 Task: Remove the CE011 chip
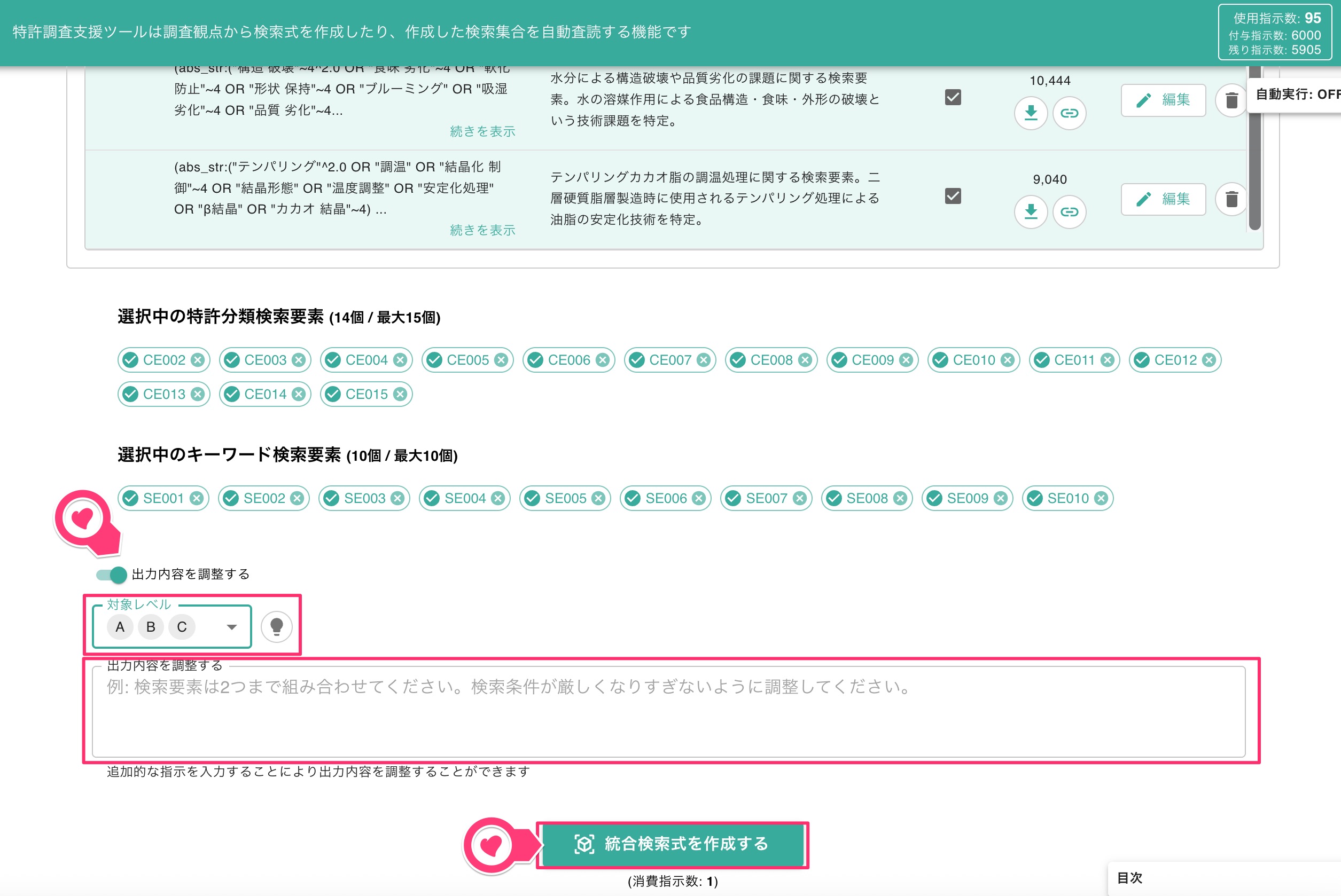click(x=1107, y=360)
